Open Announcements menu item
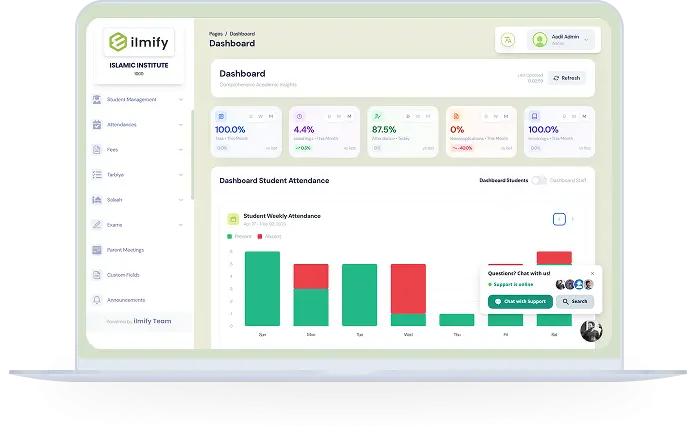697x434 pixels. click(x=138, y=300)
